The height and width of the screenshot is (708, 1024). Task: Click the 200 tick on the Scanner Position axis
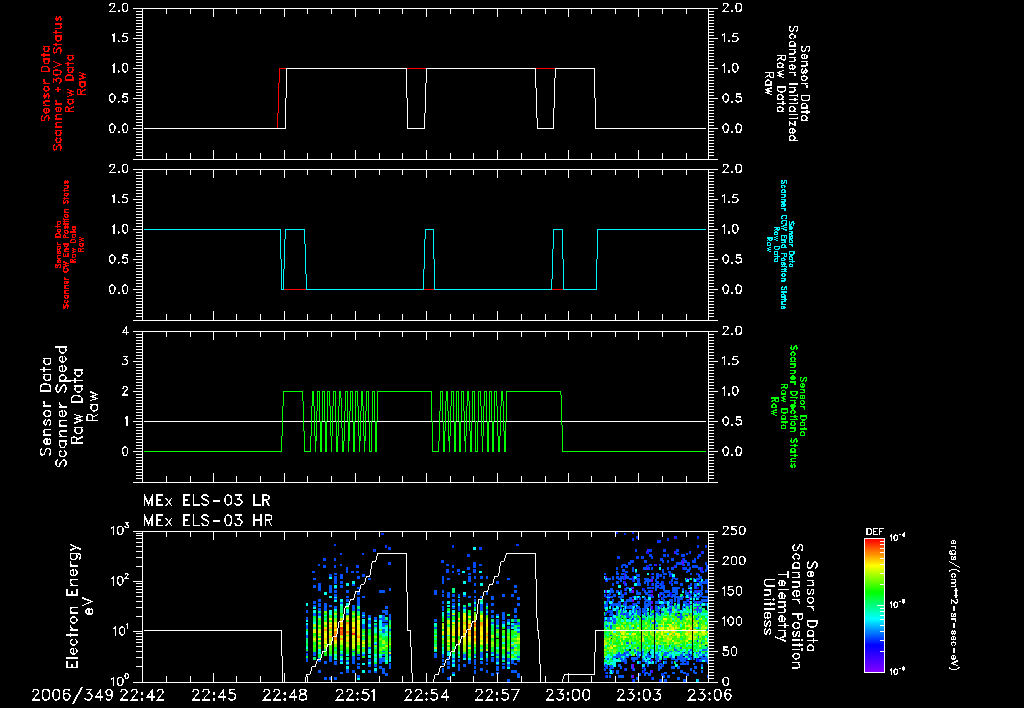(735, 561)
